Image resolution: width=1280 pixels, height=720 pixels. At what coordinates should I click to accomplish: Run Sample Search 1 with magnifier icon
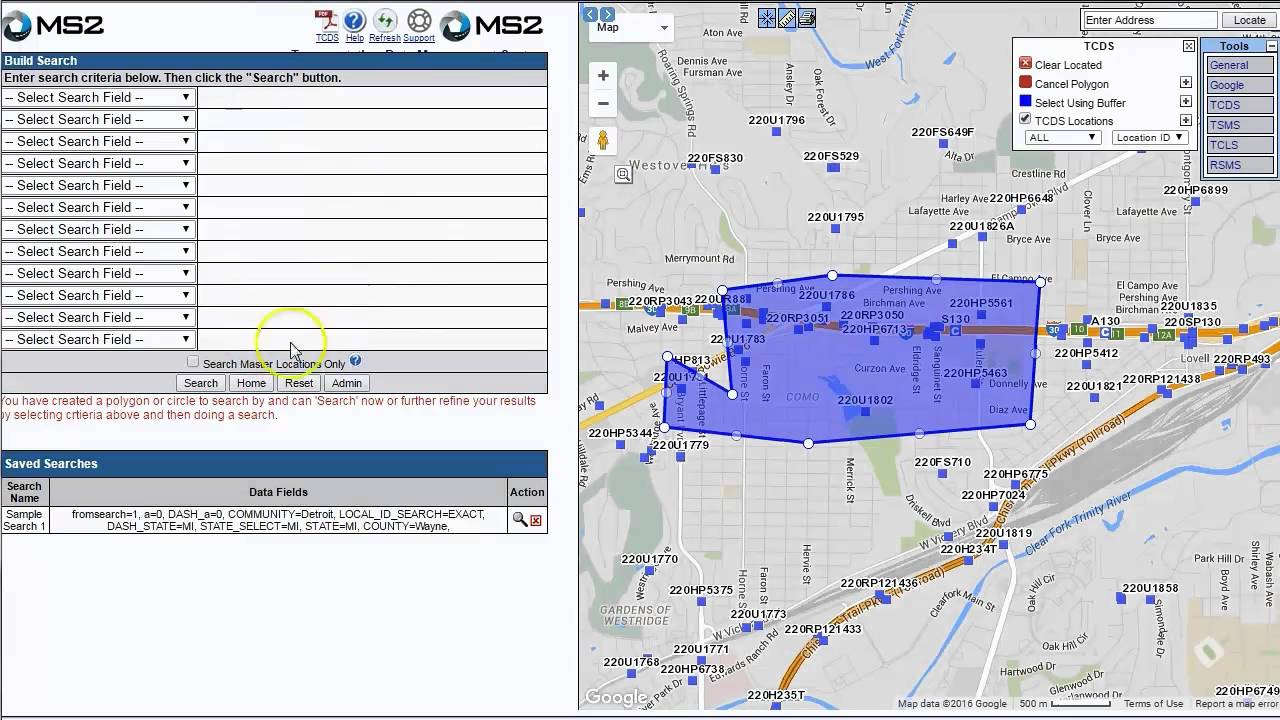pos(519,520)
